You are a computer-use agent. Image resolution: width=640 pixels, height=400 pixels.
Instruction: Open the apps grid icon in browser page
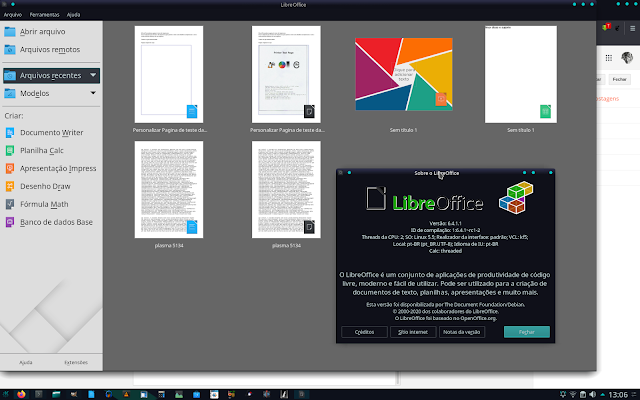coord(609,58)
